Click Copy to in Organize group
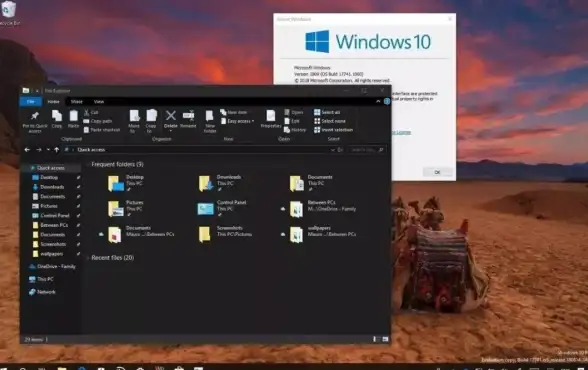This screenshot has height=370, width=588. pos(151,121)
